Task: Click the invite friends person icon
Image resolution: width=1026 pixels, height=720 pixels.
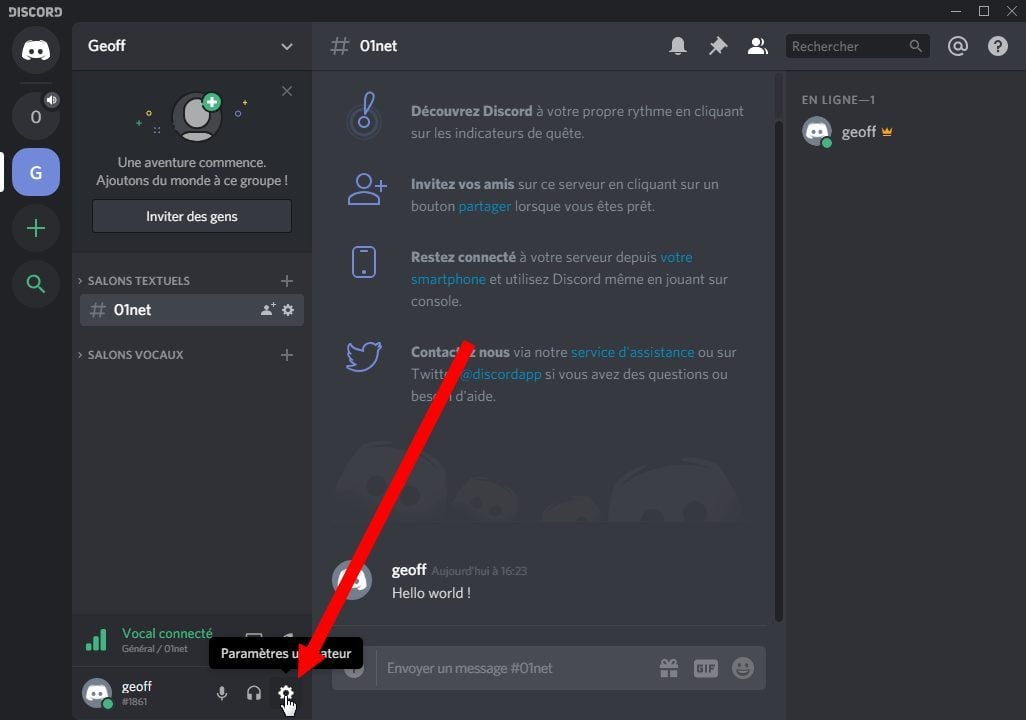Action: [x=366, y=190]
